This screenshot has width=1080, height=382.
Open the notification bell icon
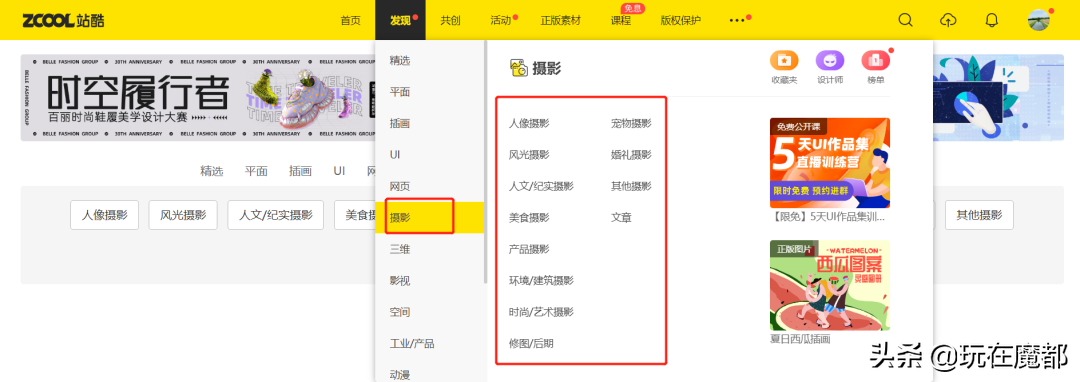click(991, 20)
